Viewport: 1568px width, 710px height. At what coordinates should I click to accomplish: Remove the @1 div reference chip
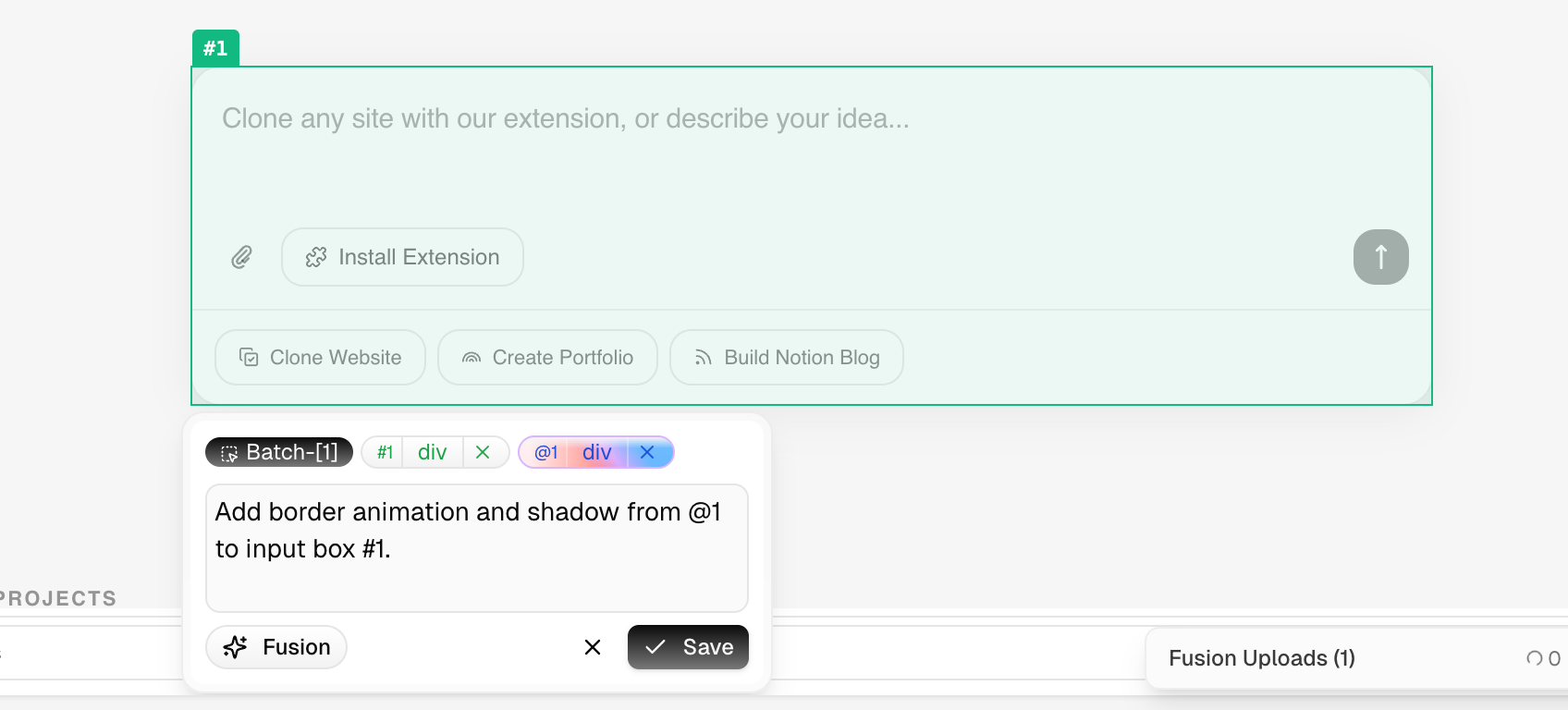click(647, 452)
